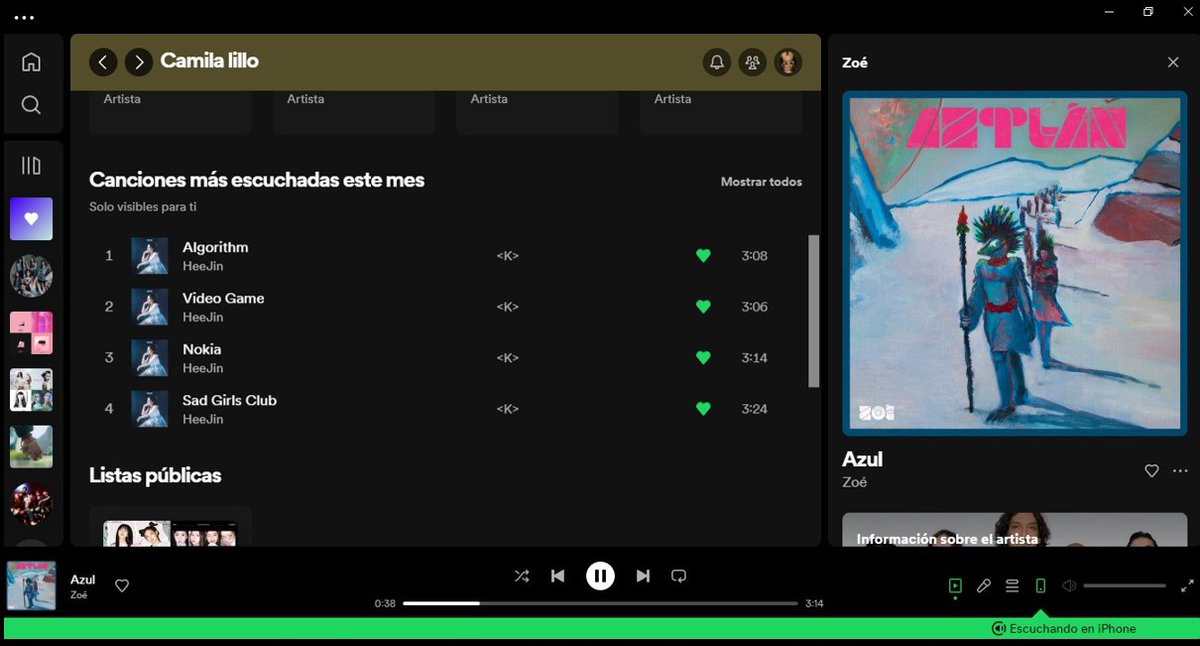Restore down the window

coord(1148,12)
